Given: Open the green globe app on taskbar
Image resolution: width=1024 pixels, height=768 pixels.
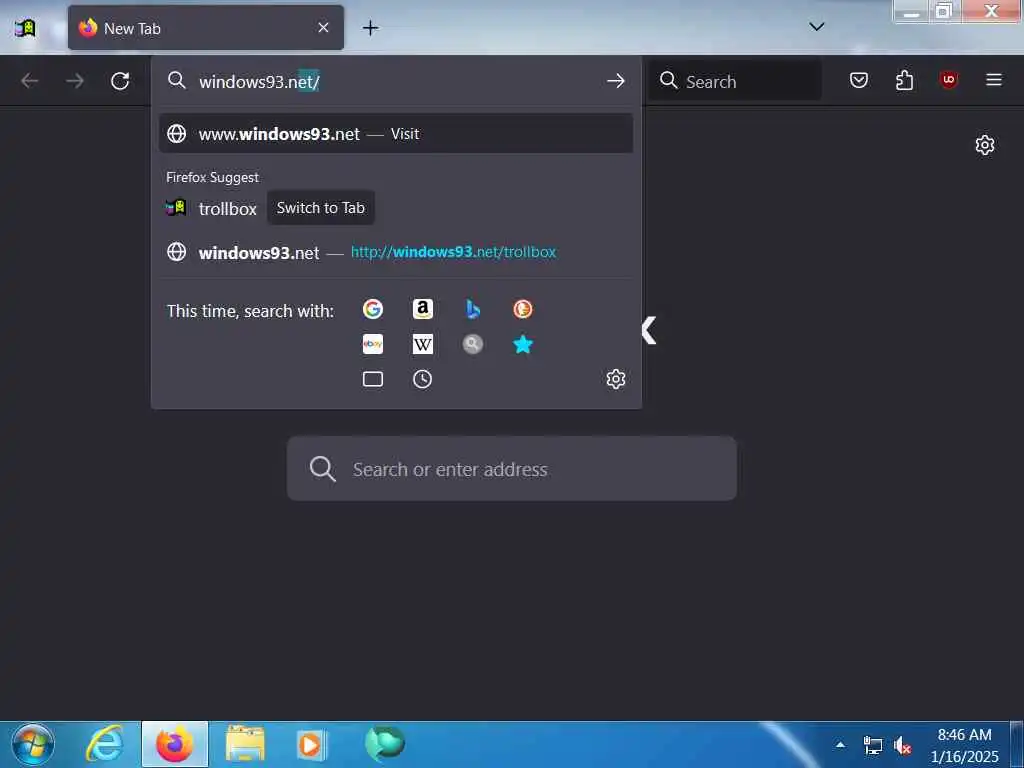Looking at the screenshot, I should (385, 744).
